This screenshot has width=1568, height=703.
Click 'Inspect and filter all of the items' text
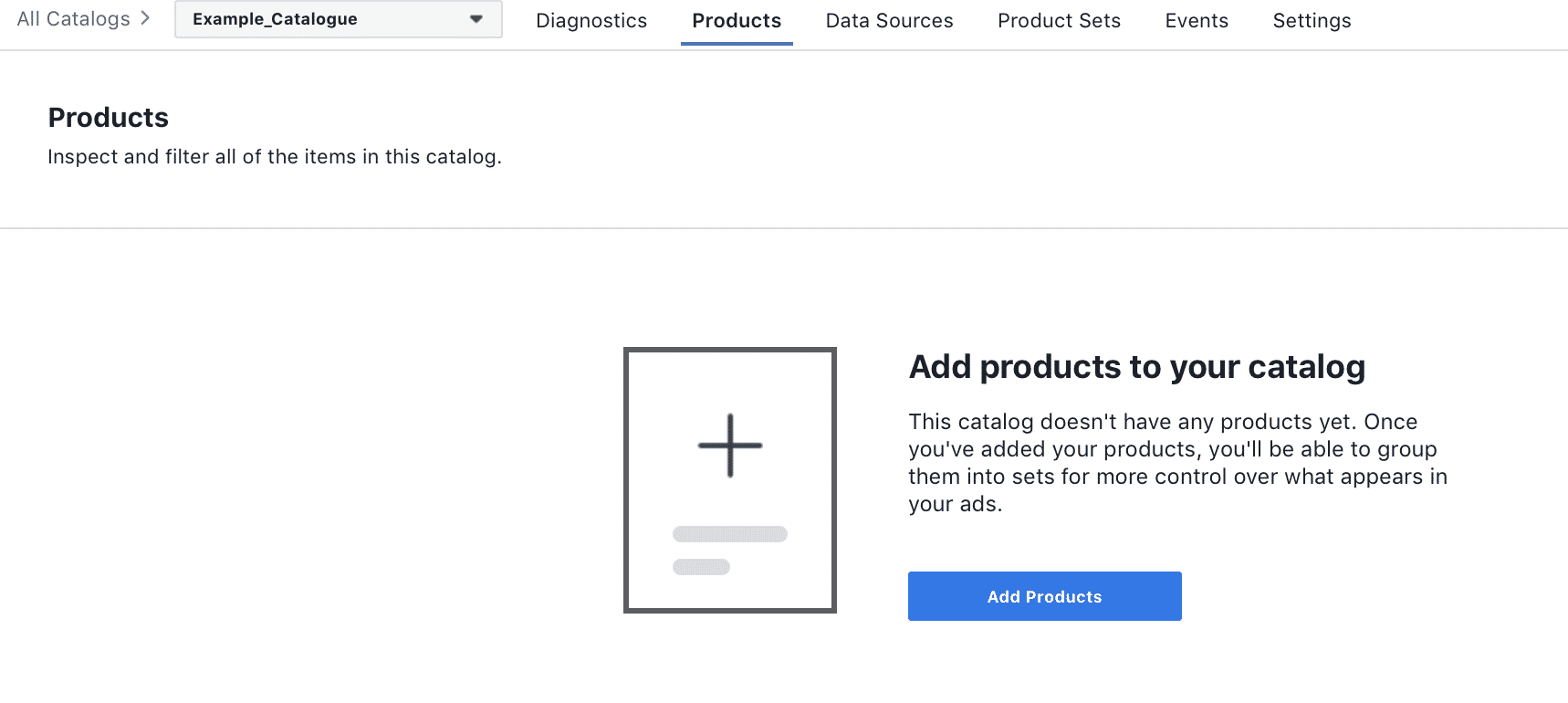[x=275, y=157]
